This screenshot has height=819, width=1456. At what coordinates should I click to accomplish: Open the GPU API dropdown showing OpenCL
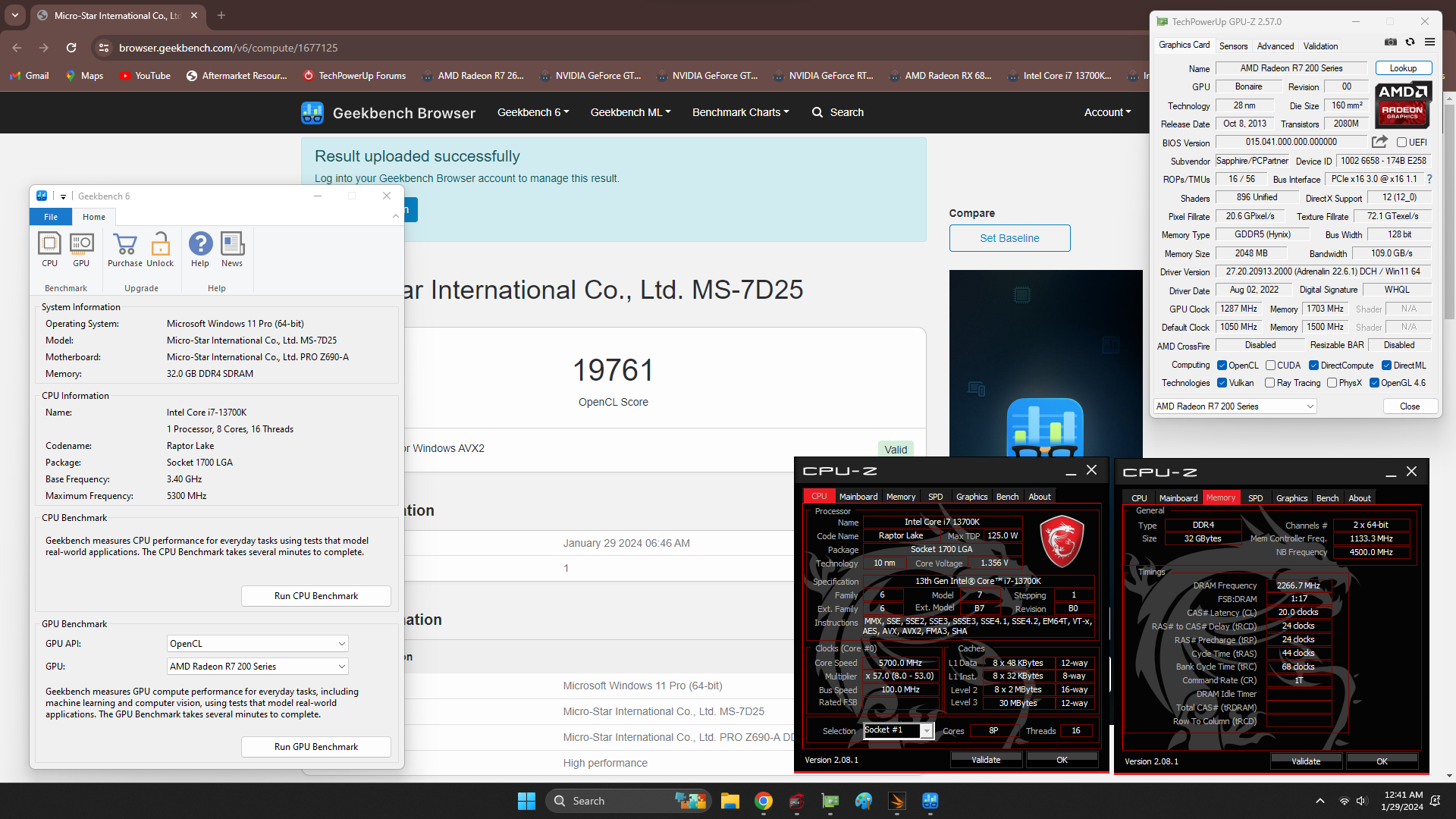tap(257, 644)
